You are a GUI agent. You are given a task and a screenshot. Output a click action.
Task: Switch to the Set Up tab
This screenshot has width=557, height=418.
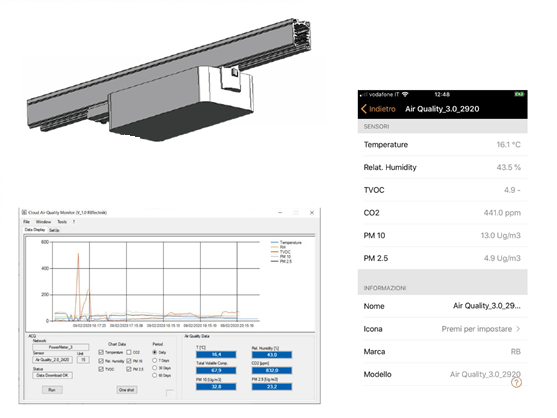point(54,230)
